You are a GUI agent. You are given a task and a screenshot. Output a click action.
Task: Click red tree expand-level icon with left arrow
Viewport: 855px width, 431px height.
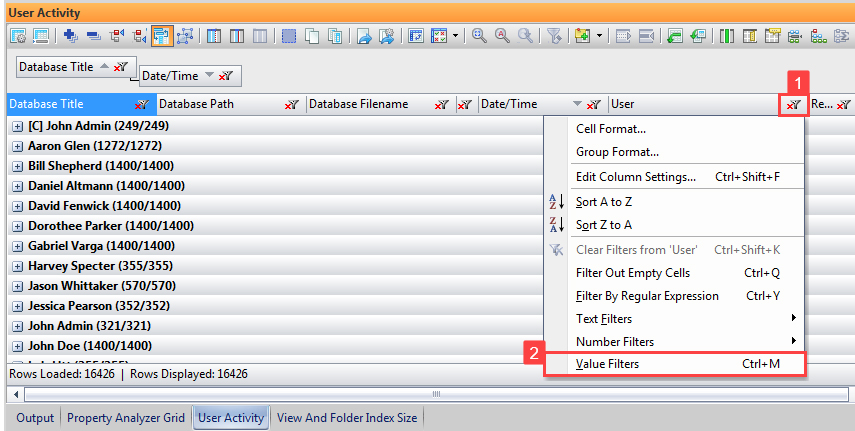117,36
